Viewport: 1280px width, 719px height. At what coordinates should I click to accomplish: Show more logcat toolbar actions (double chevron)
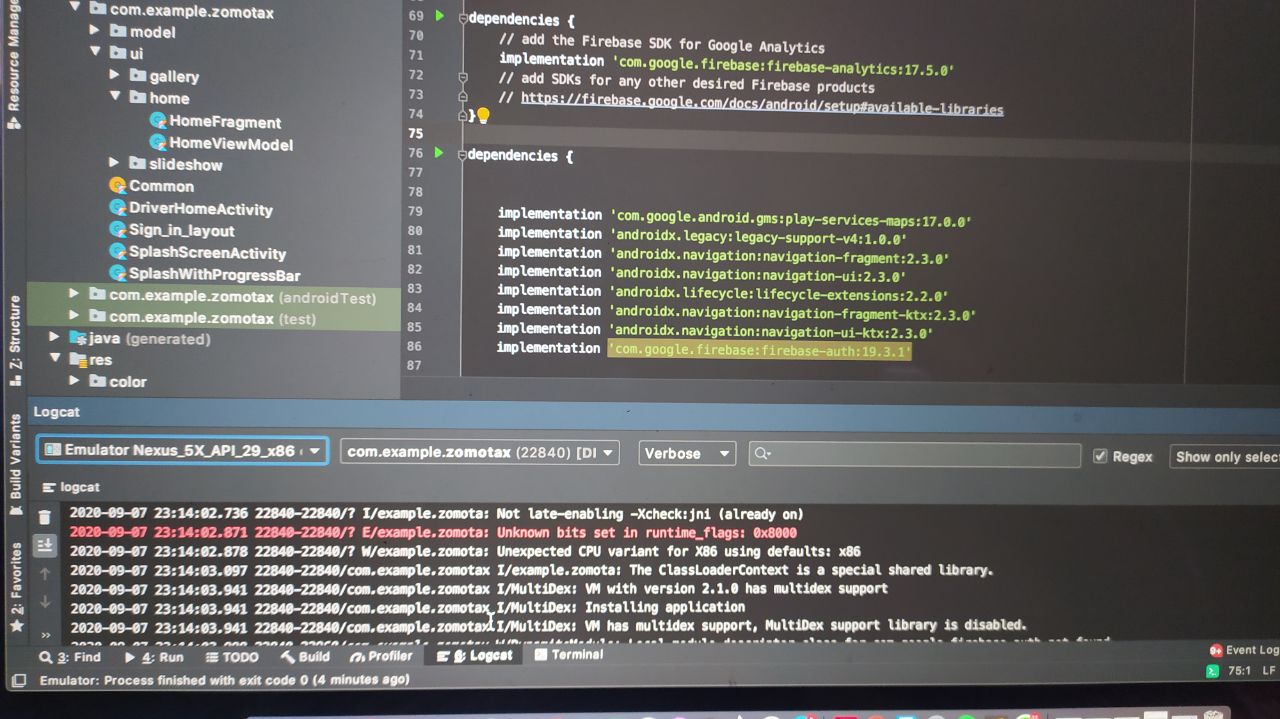(45, 634)
